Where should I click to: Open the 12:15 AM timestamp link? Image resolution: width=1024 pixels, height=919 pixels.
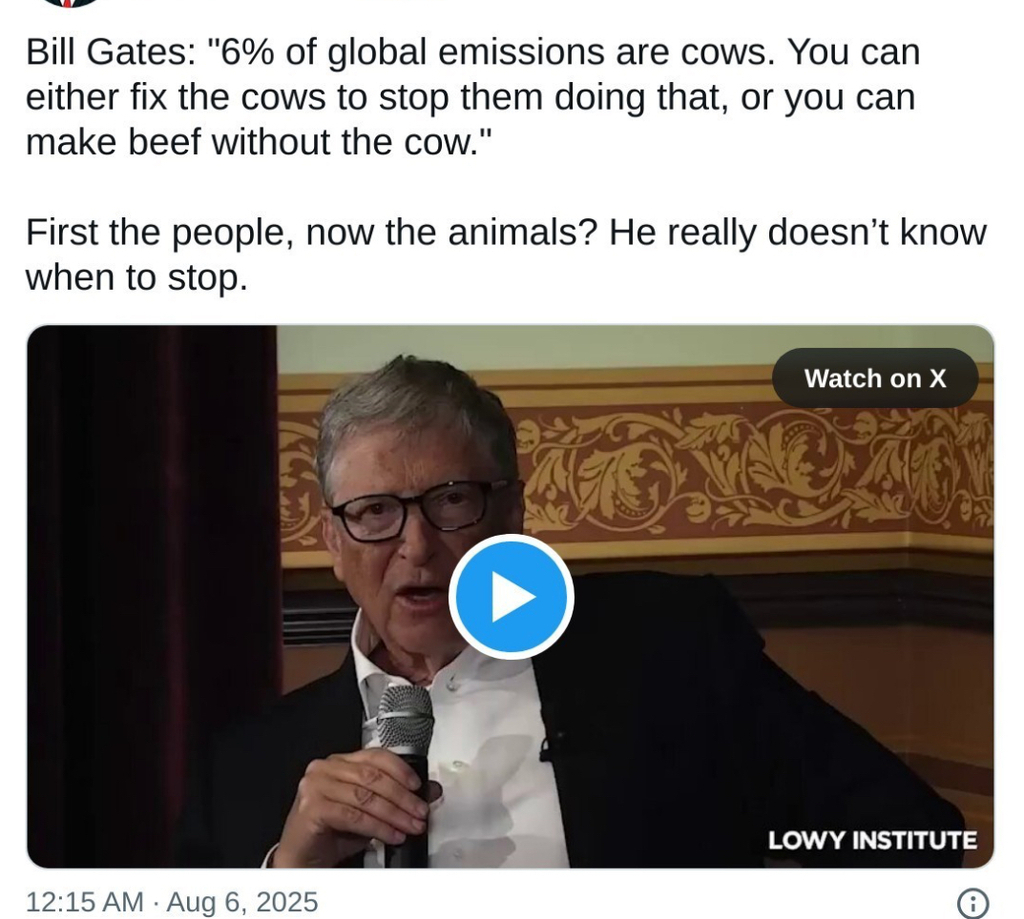click(x=84, y=902)
